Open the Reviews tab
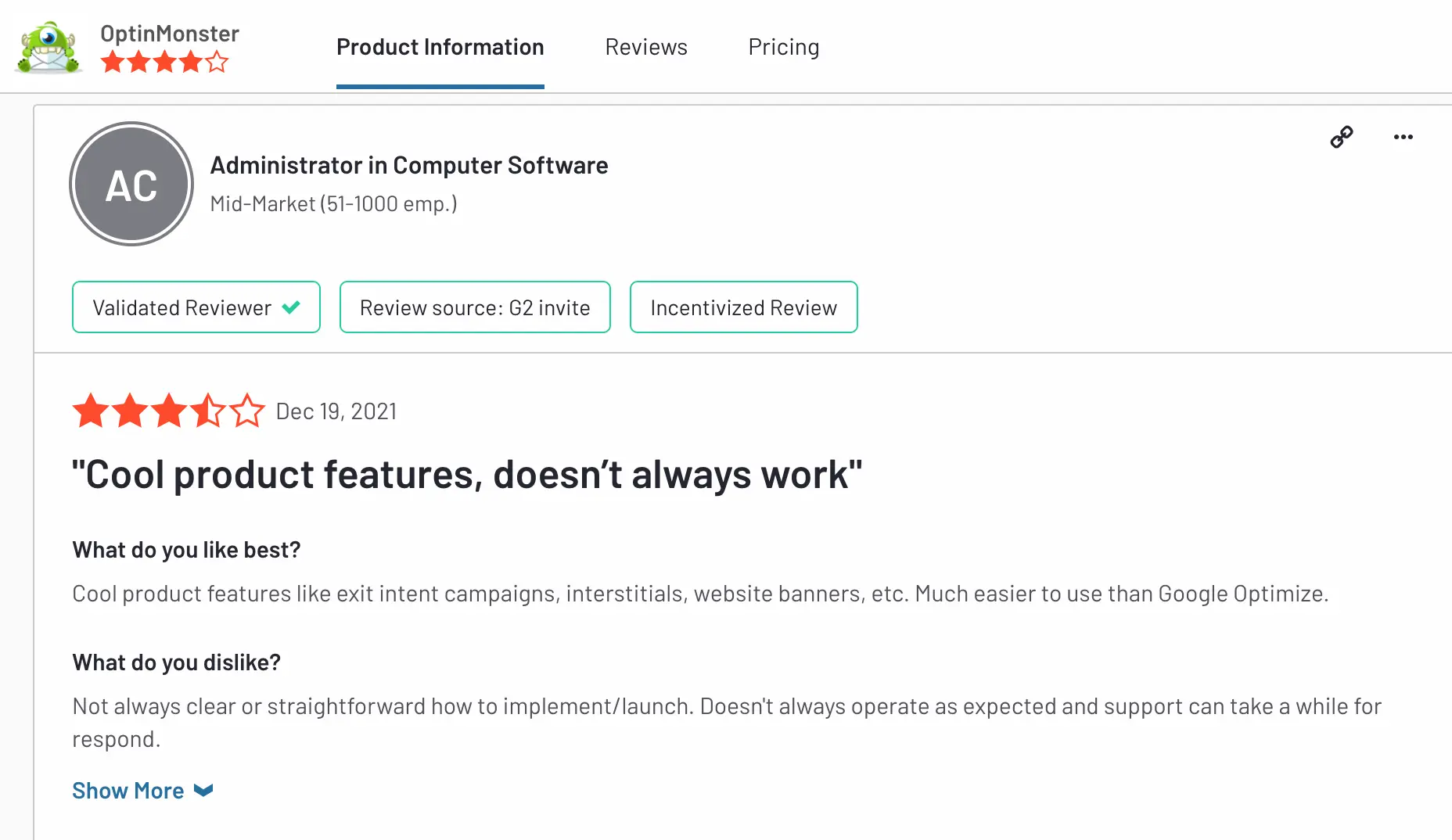The height and width of the screenshot is (840, 1452). (x=645, y=47)
